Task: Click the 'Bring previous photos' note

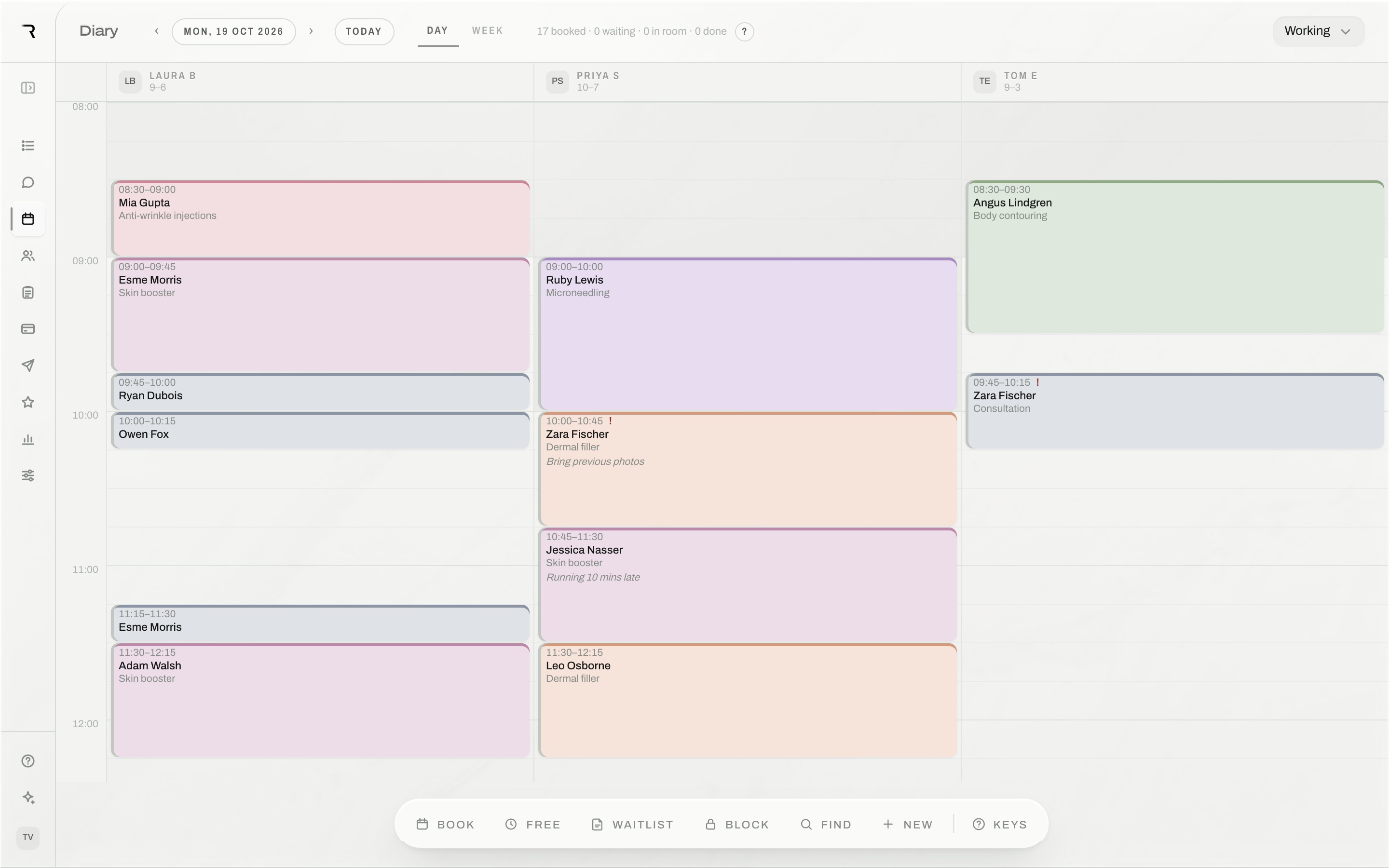Action: pyautogui.click(x=595, y=461)
